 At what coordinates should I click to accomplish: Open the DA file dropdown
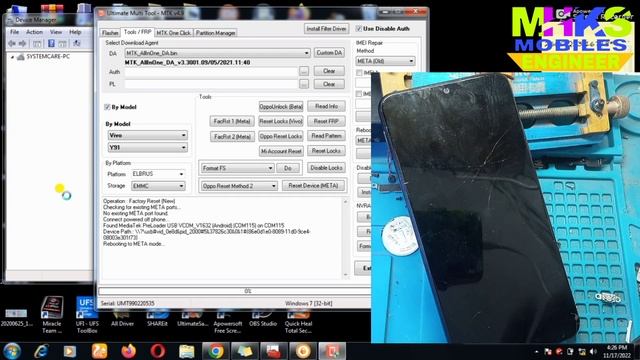[x=306, y=53]
